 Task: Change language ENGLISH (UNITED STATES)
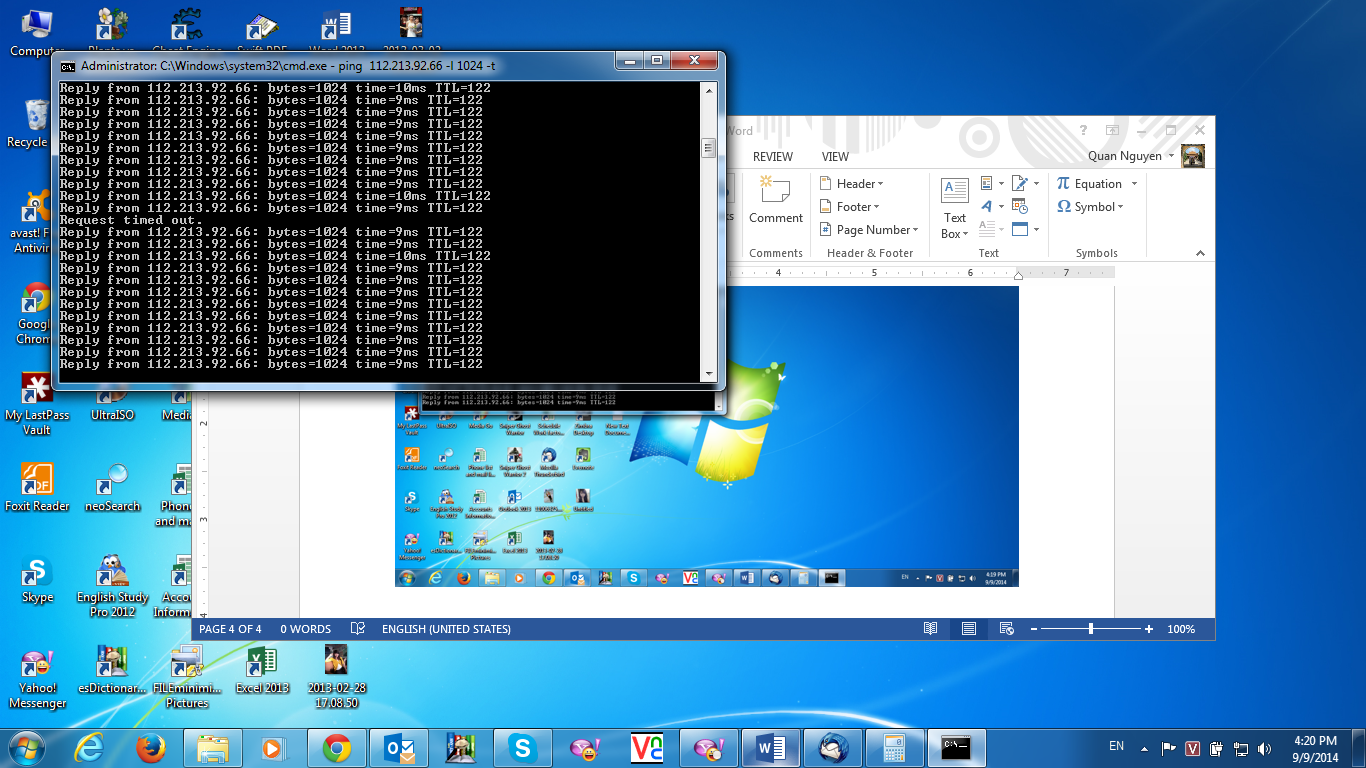click(x=446, y=629)
